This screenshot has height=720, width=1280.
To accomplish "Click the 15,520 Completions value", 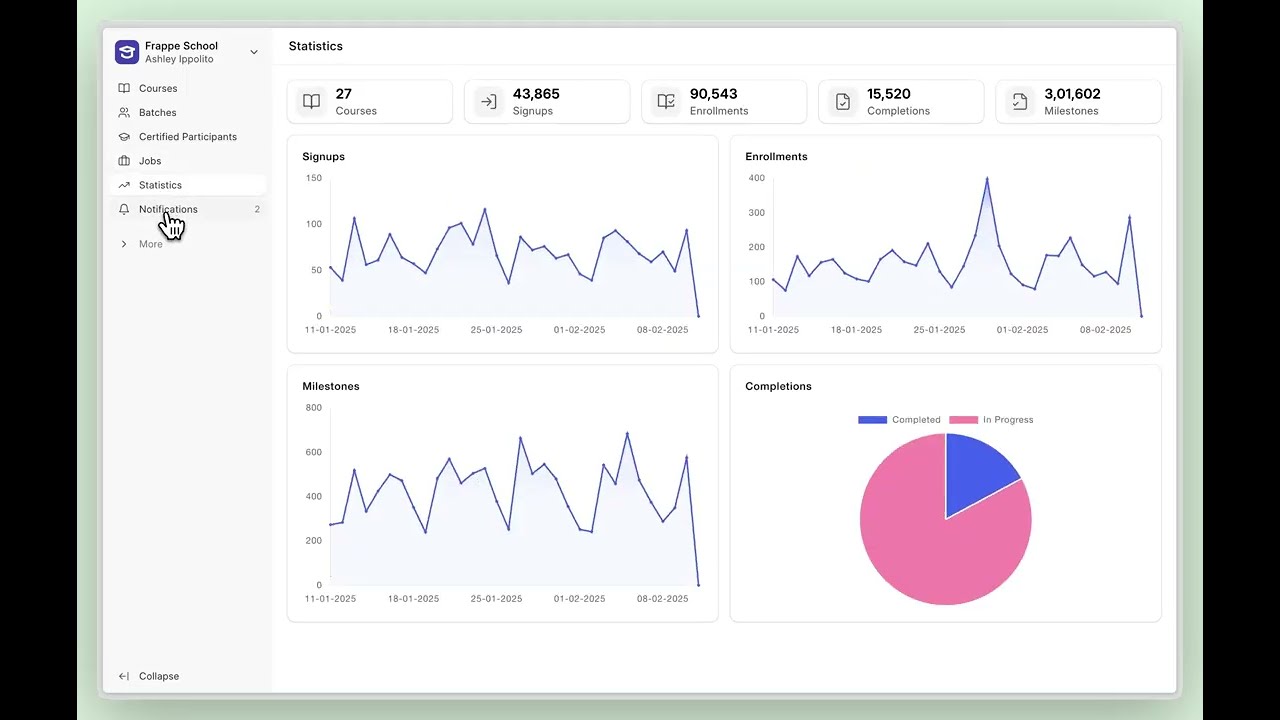I will pyautogui.click(x=890, y=94).
